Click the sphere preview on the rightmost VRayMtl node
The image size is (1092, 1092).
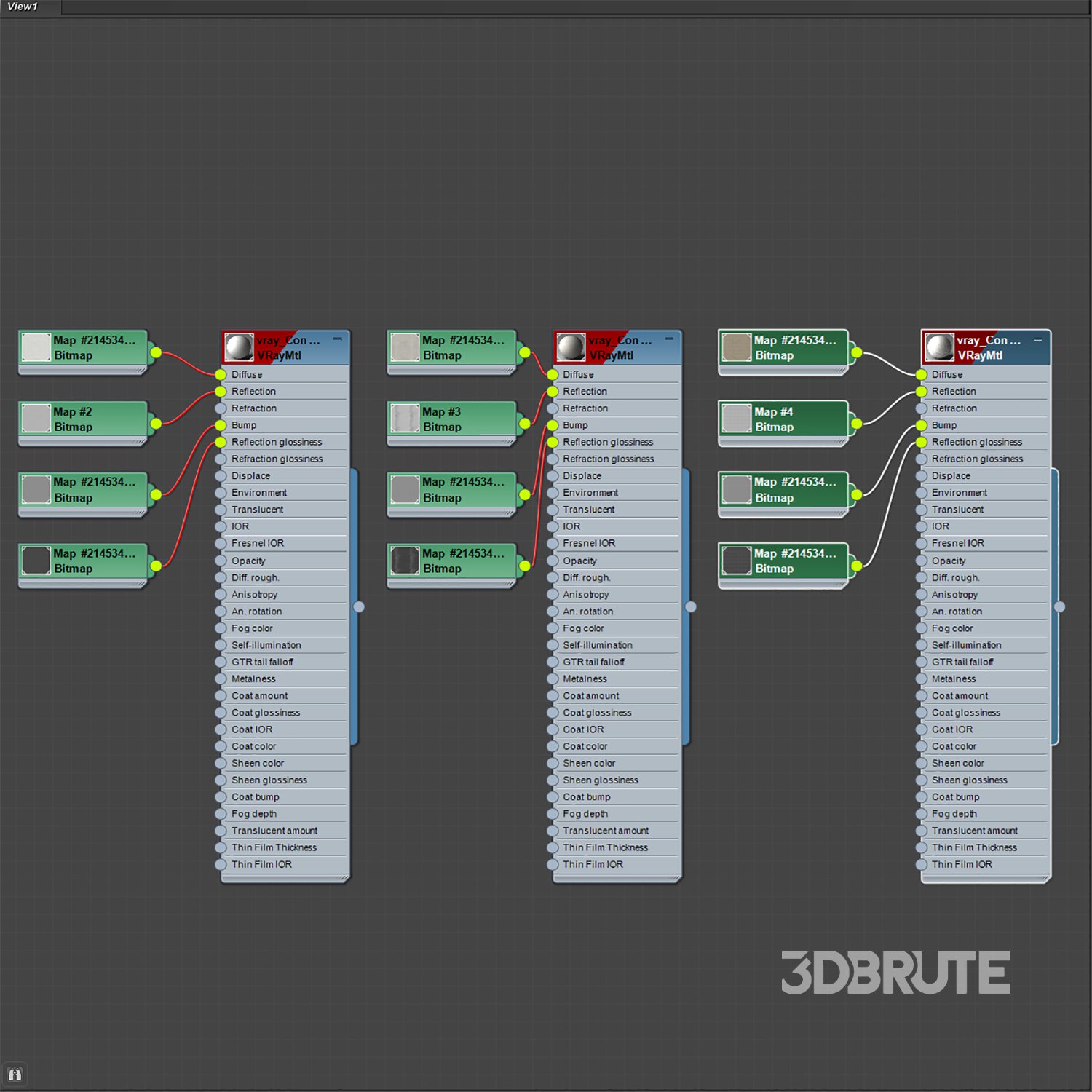(x=939, y=348)
